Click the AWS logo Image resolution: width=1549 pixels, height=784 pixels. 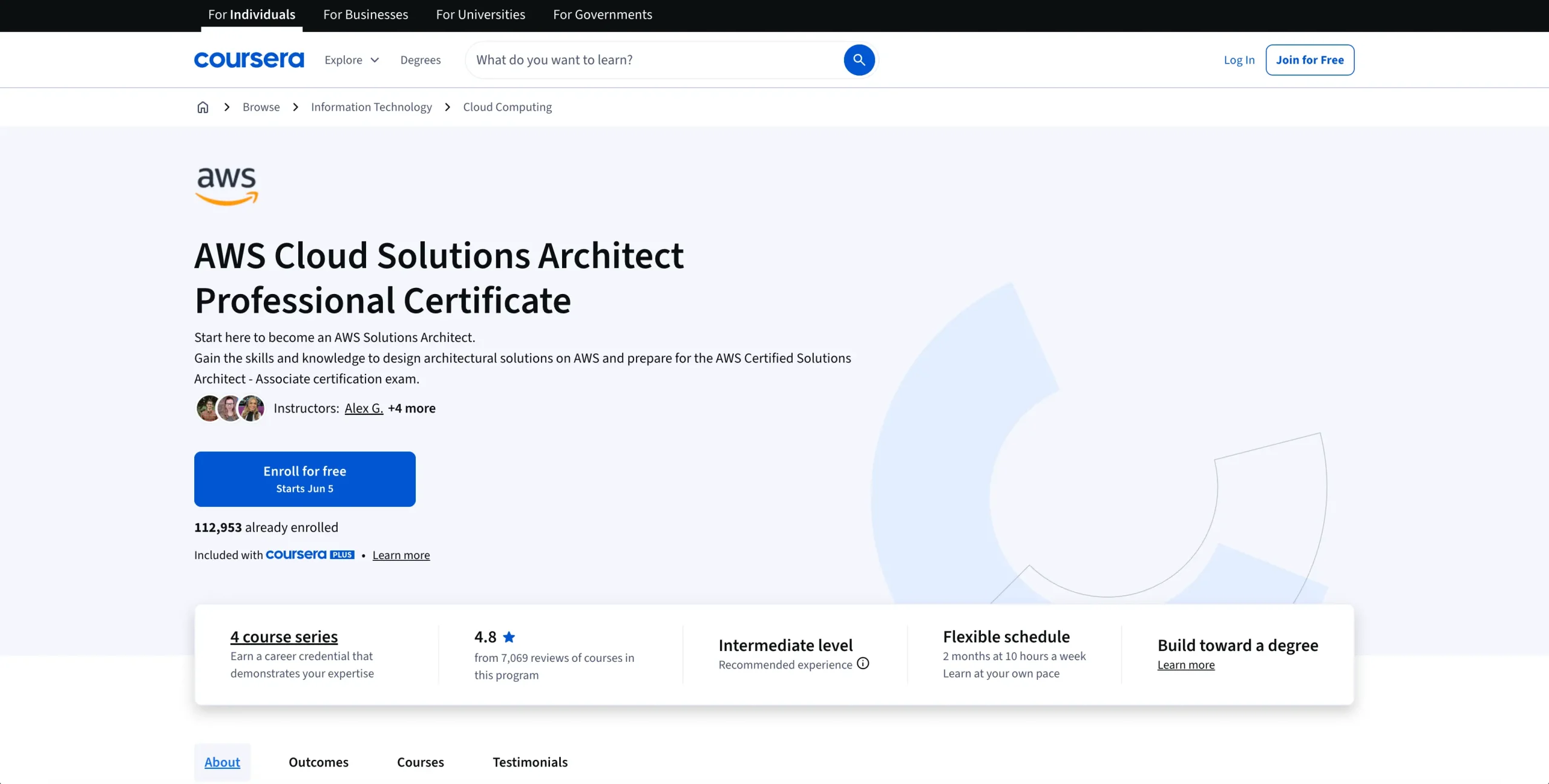227,186
